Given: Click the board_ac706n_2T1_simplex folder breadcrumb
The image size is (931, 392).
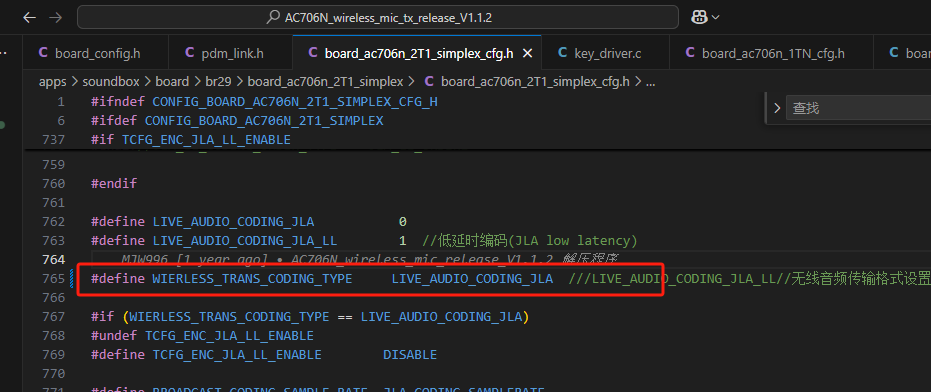Looking at the screenshot, I should click(x=325, y=82).
